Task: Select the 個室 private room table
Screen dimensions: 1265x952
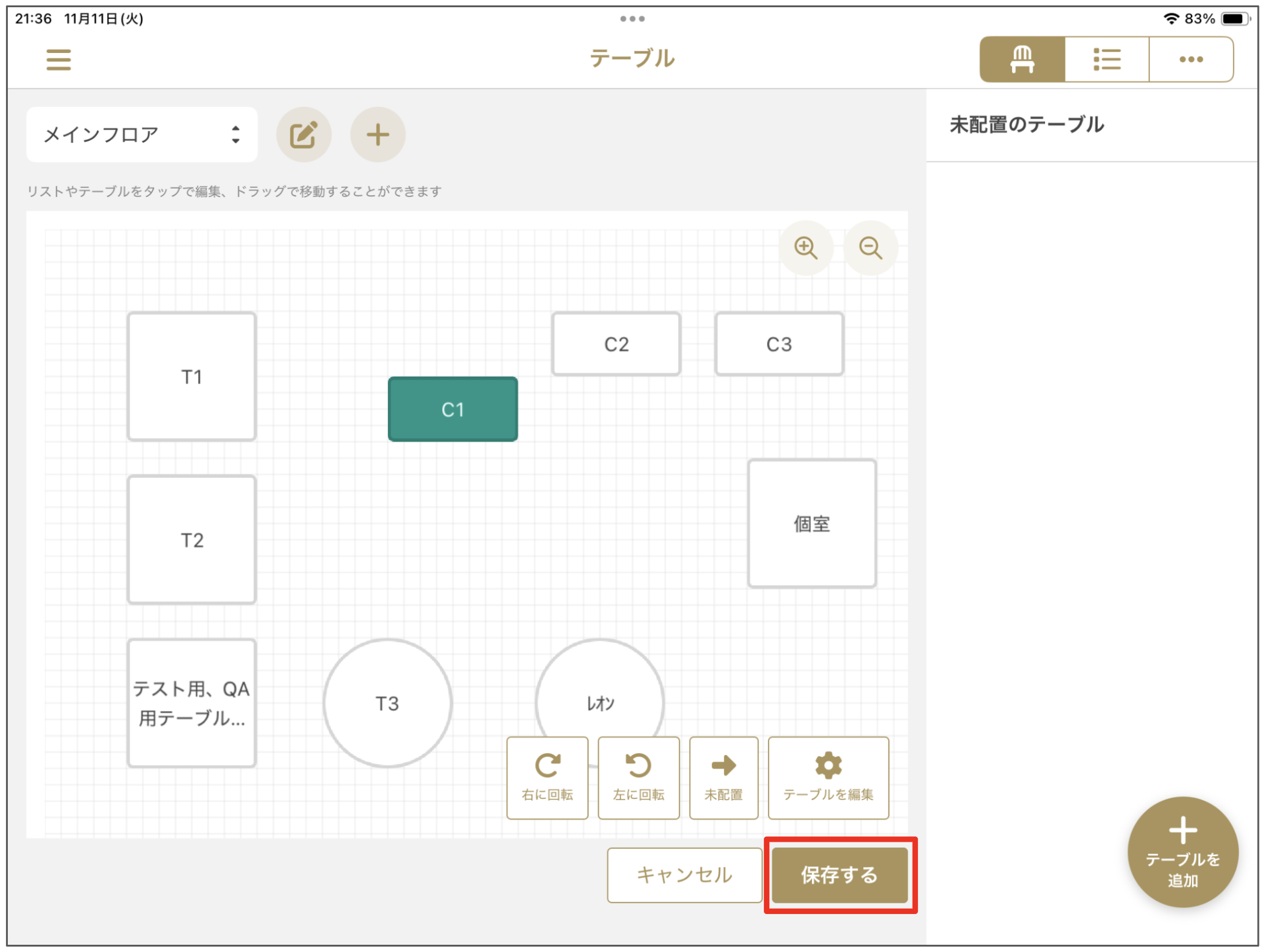Action: tap(811, 523)
